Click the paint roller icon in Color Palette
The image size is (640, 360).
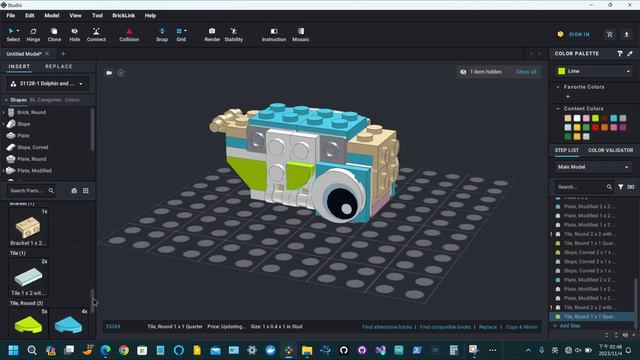pos(620,53)
